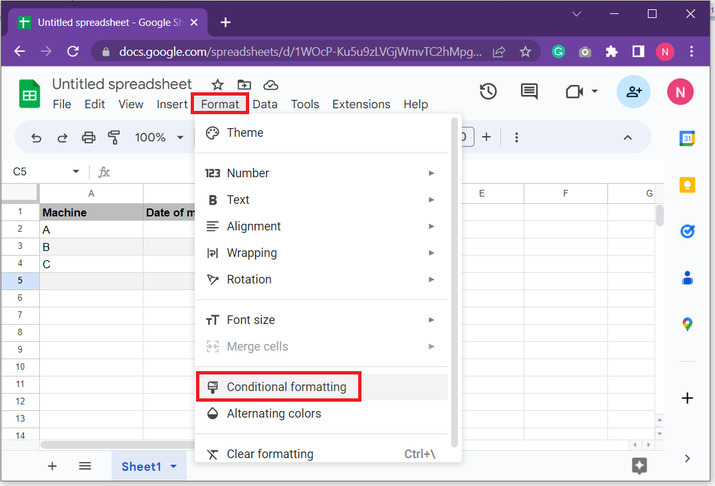Open Sheets home green logo

click(x=30, y=93)
